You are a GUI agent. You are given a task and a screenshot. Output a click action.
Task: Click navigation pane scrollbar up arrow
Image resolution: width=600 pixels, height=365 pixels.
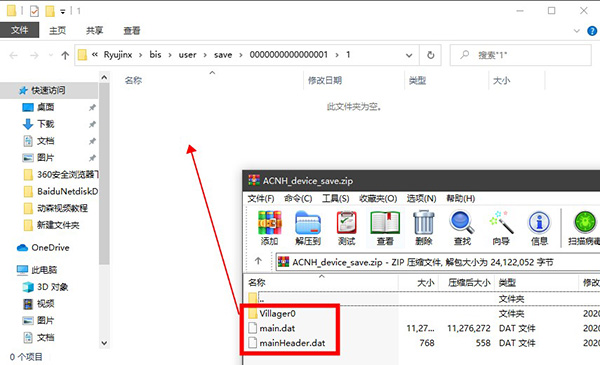click(104, 78)
